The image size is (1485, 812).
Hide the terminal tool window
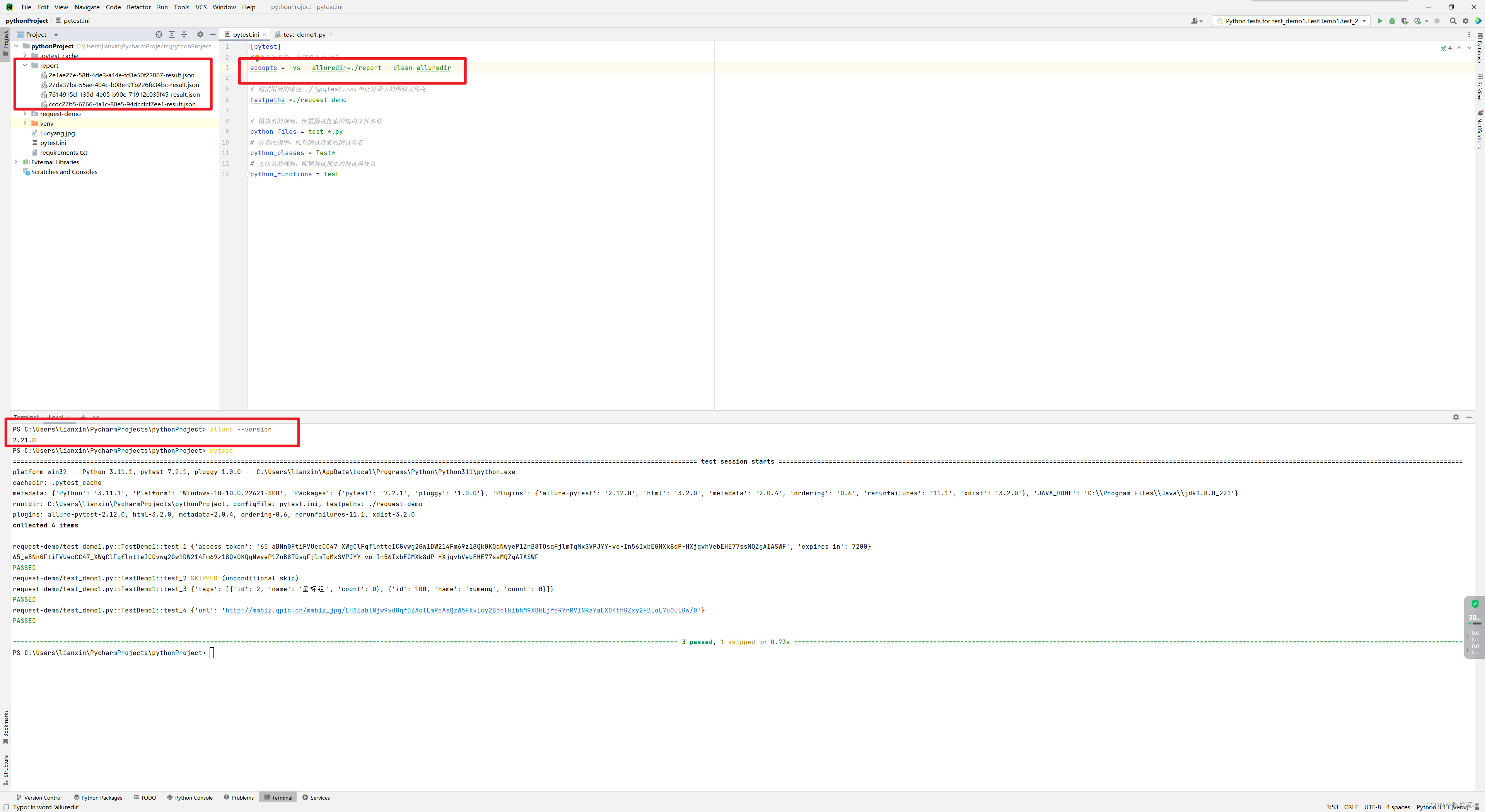[x=1468, y=417]
